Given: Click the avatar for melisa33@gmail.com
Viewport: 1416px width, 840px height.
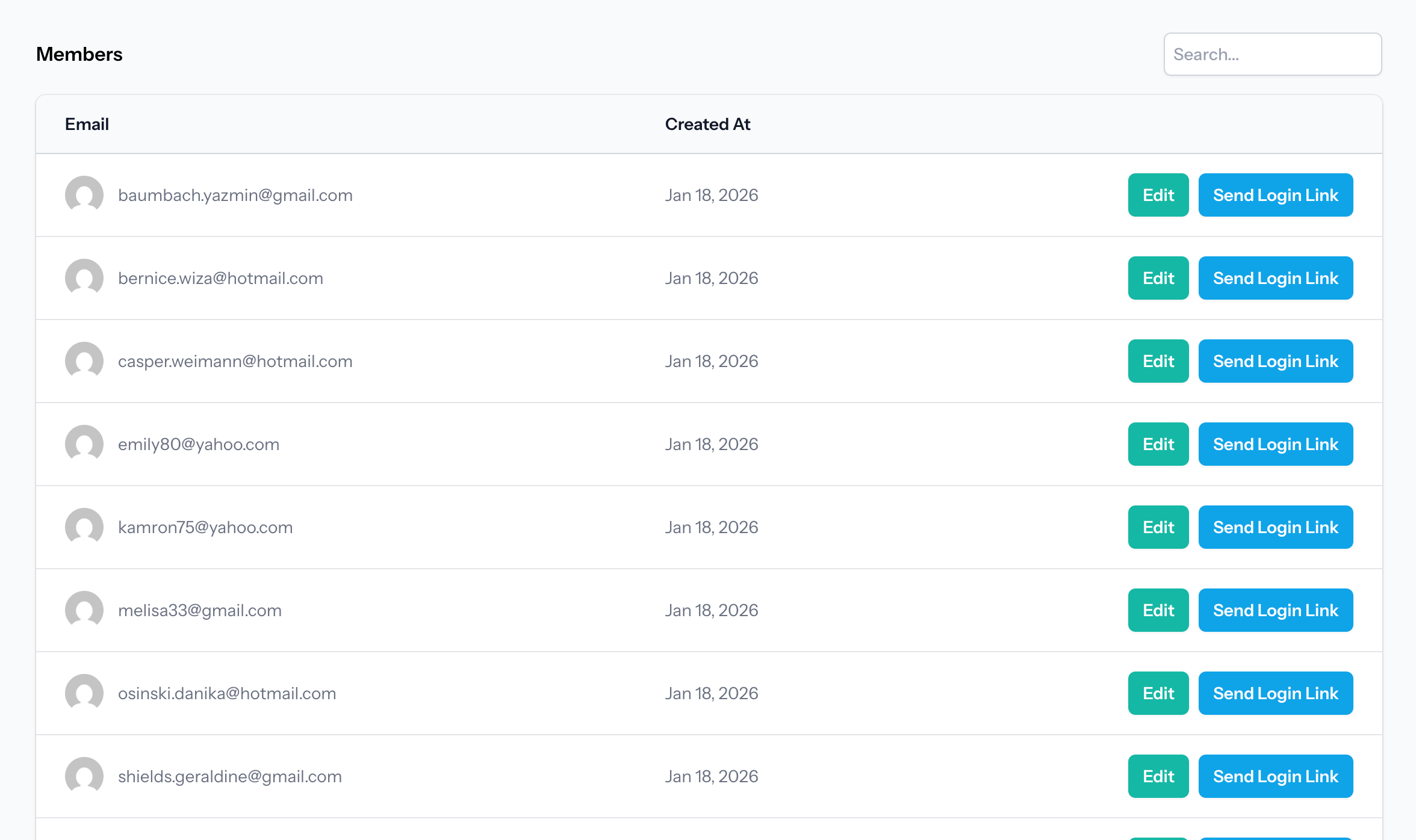Looking at the screenshot, I should click(84, 610).
